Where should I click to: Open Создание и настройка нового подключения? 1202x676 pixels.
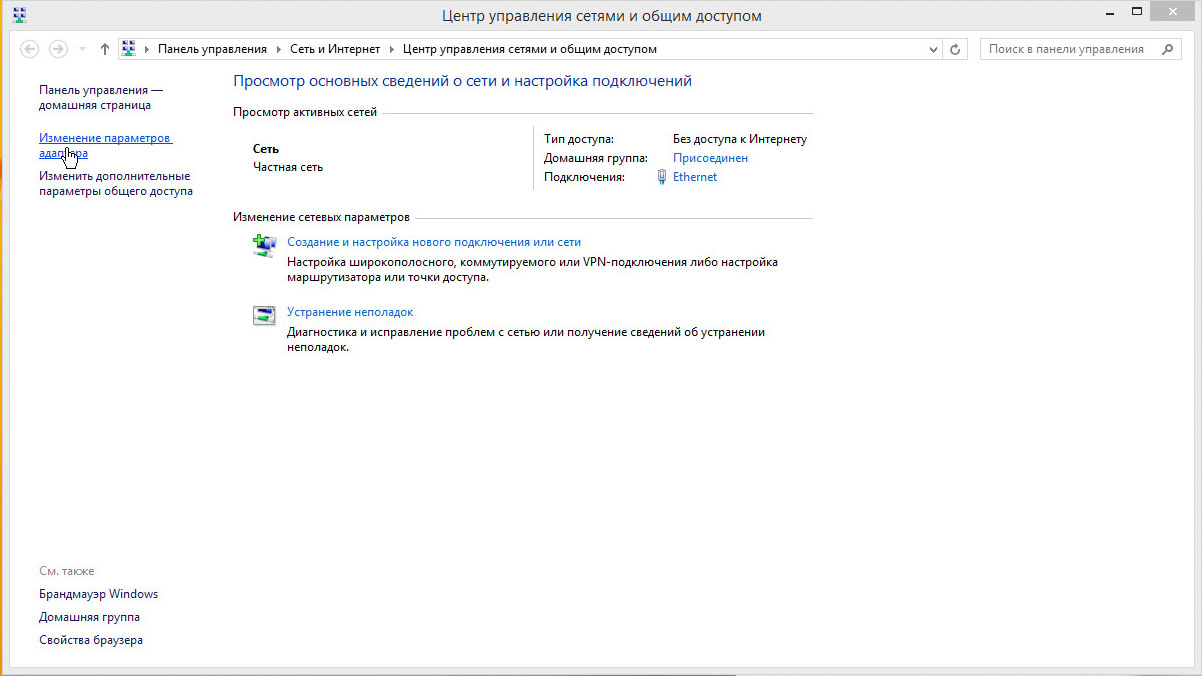(x=434, y=242)
